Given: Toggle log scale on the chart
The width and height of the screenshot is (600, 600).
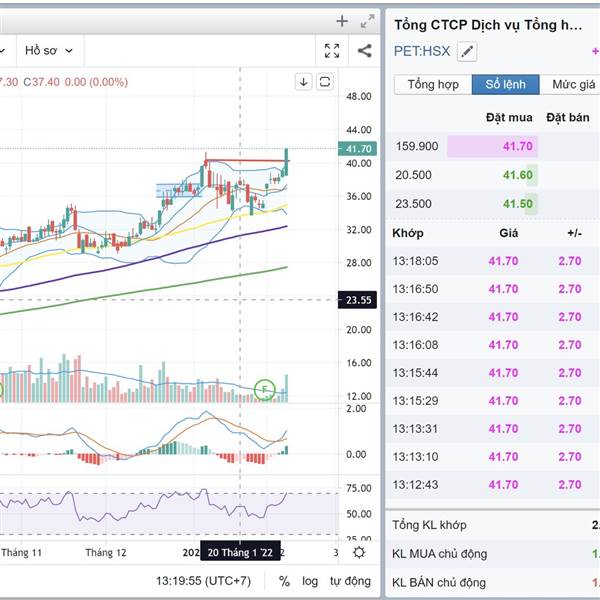Looking at the screenshot, I should (310, 581).
